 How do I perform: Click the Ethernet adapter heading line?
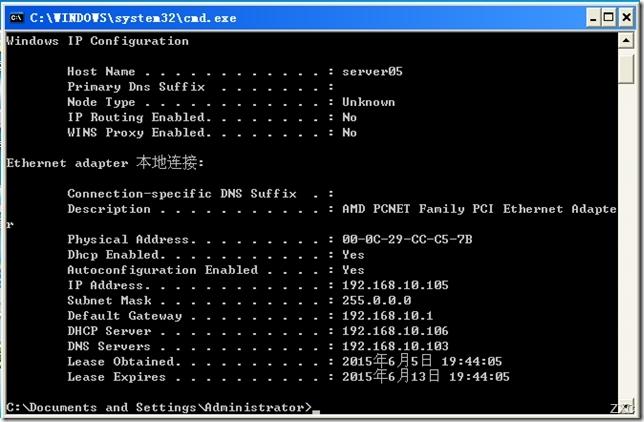105,163
